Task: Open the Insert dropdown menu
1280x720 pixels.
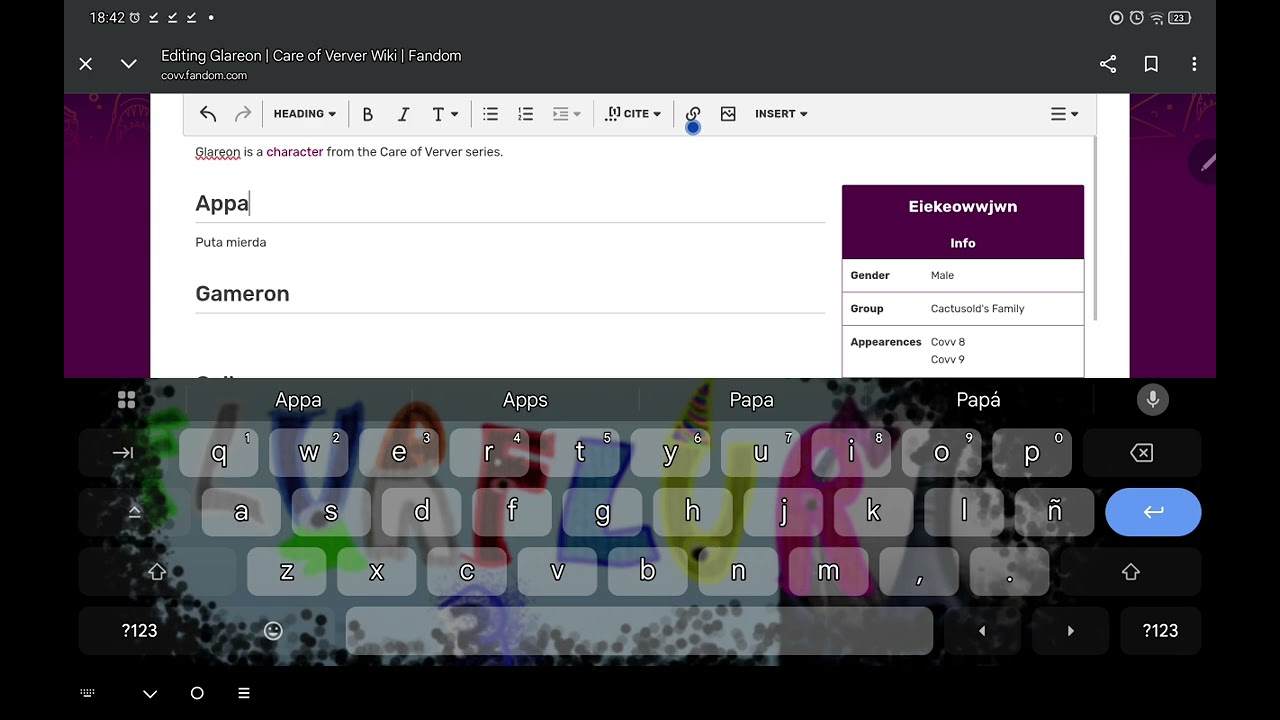Action: (x=781, y=114)
